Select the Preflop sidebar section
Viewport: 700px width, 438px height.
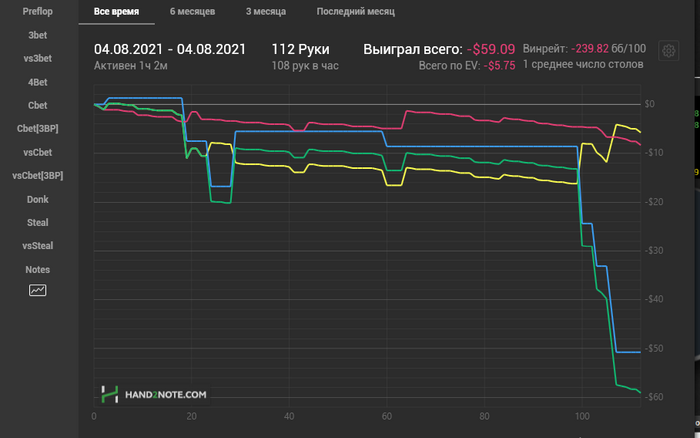point(38,12)
